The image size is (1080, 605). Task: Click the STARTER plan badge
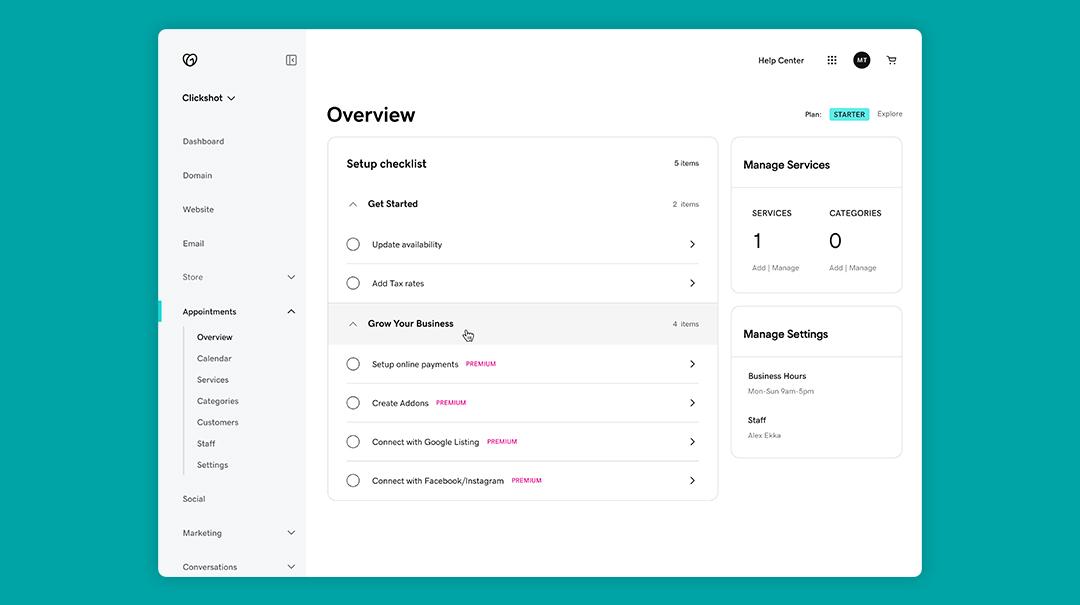tap(848, 114)
